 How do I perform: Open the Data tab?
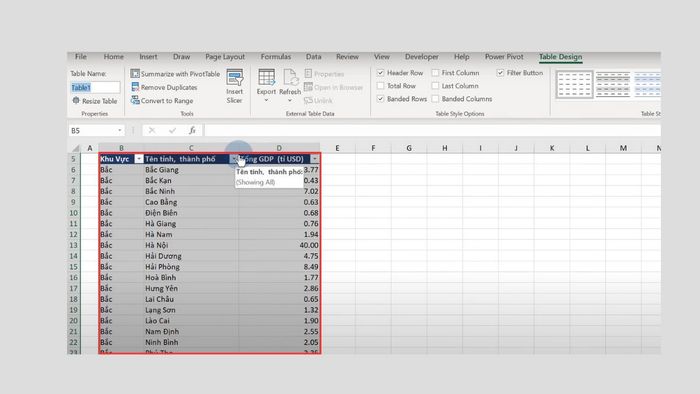pyautogui.click(x=313, y=57)
